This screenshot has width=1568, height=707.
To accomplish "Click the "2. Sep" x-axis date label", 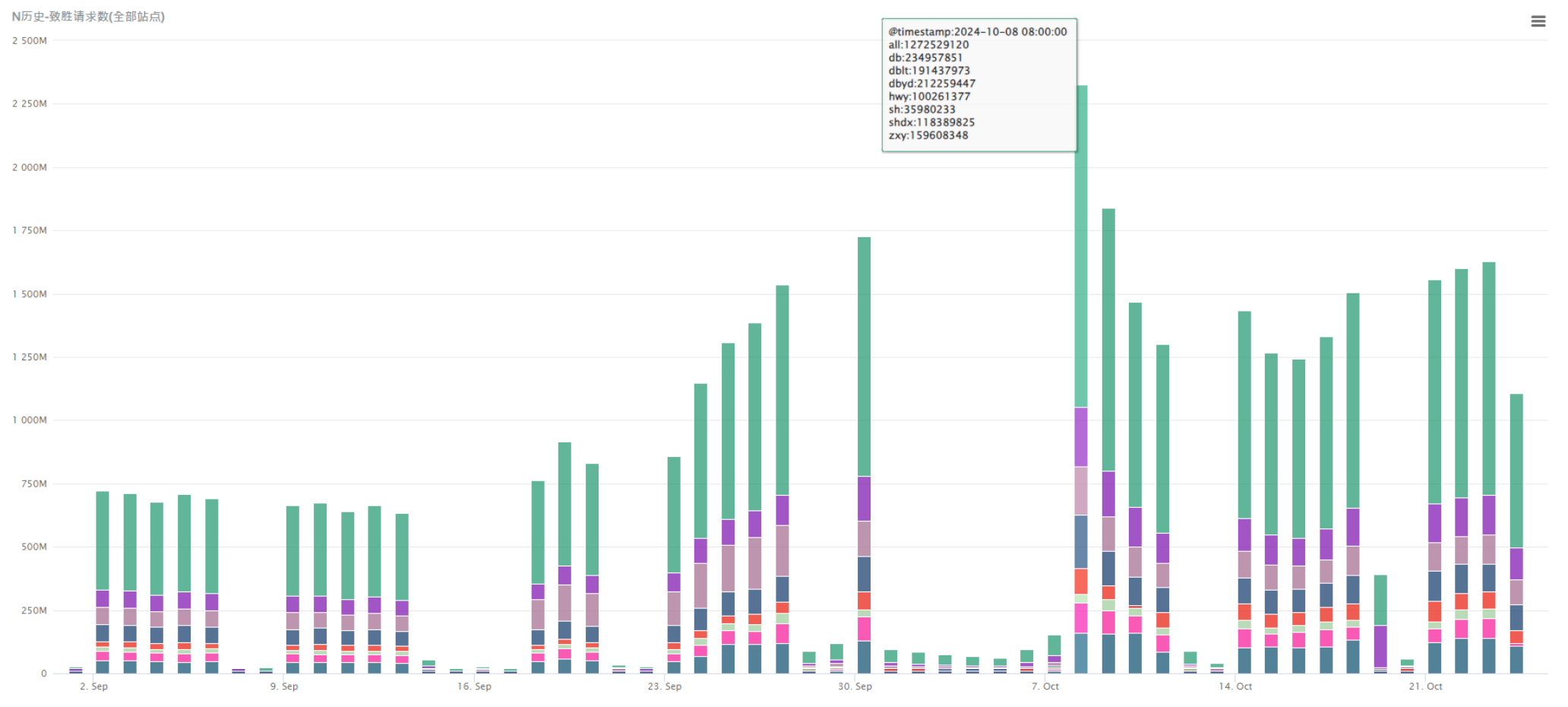I will 94,686.
